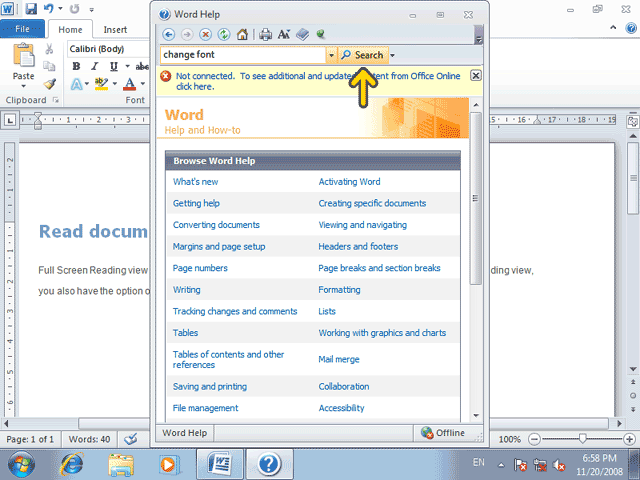Toggle Underline formatting
Image resolution: width=640 pixels, height=480 pixels.
[113, 67]
